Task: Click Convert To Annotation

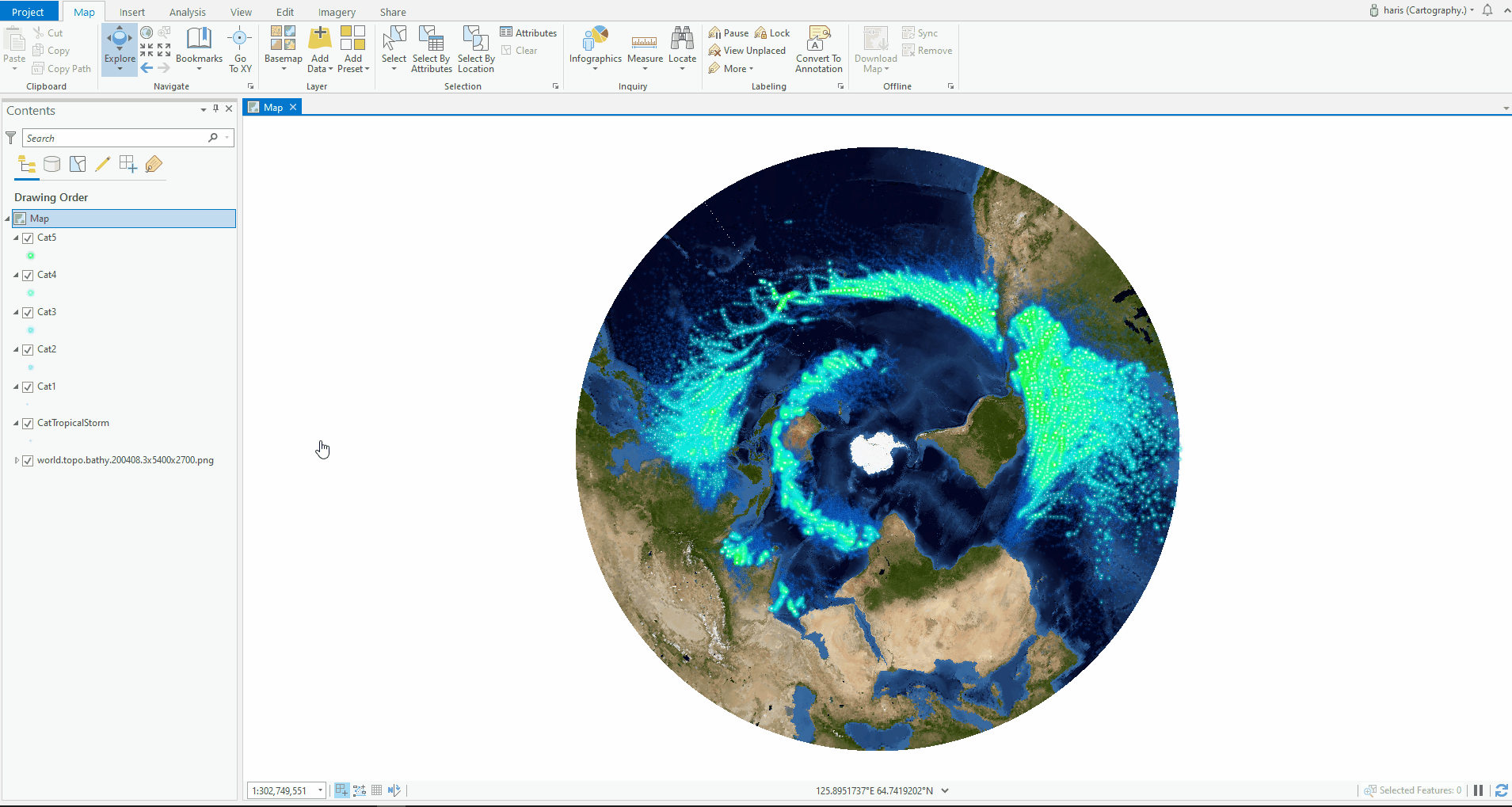Action: click(x=819, y=49)
